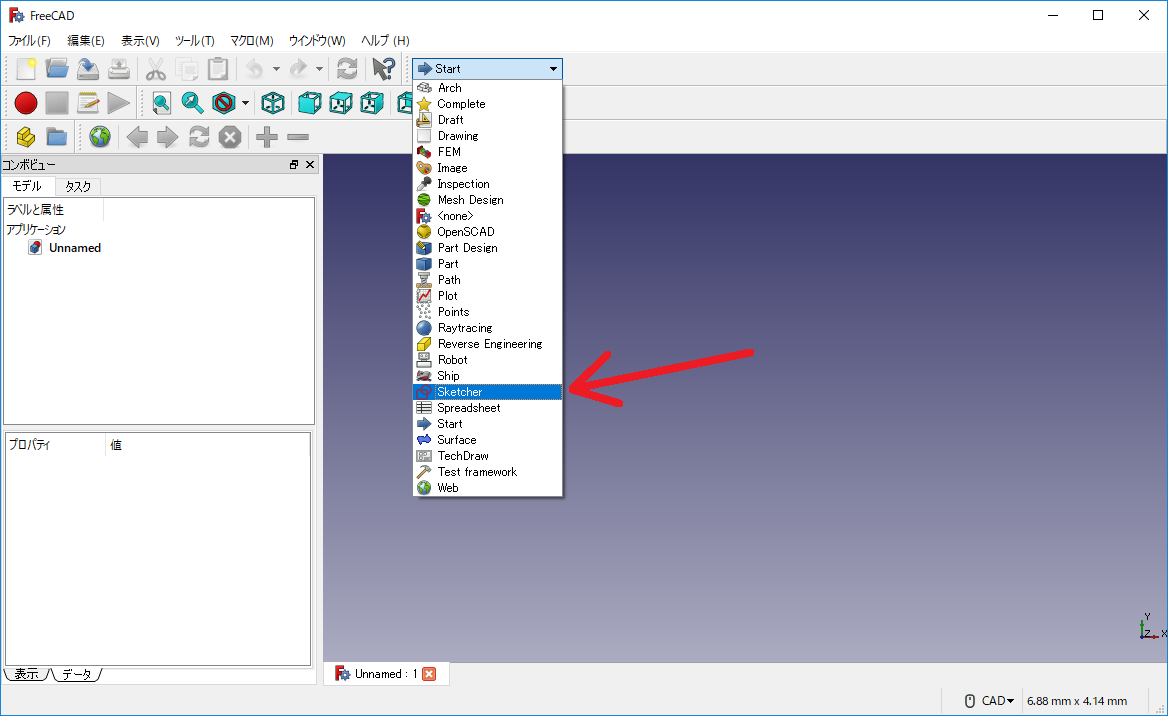Select the データ tab under the property panel
1168x716 pixels.
coord(77,674)
